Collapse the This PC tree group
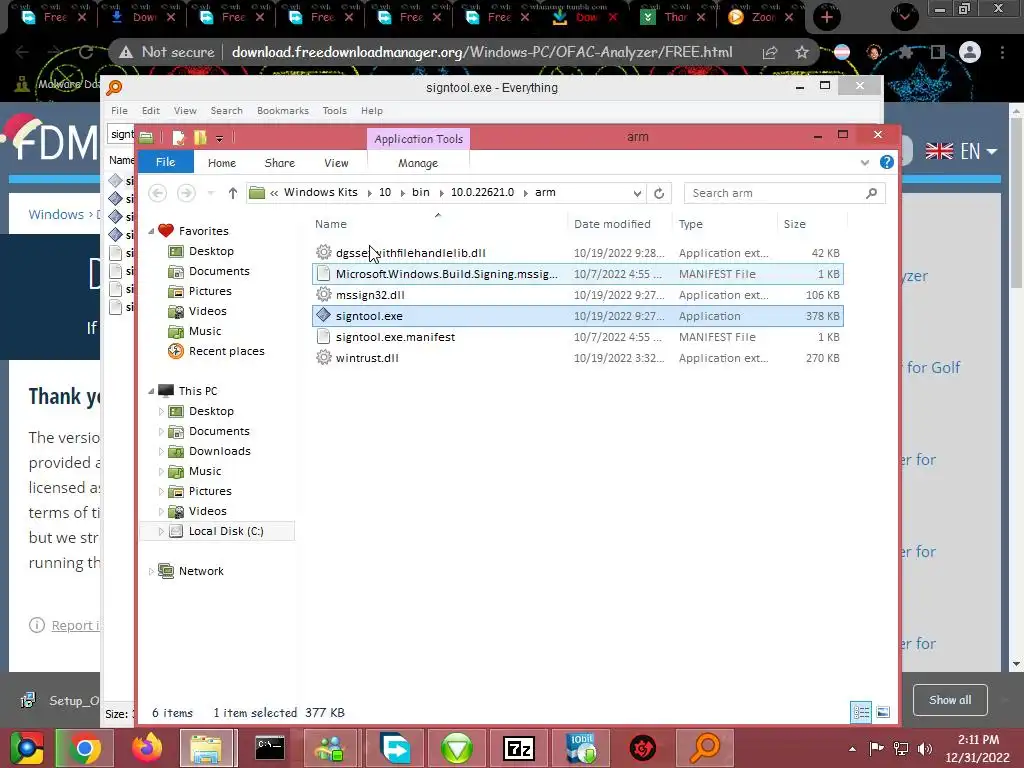This screenshot has width=1024, height=768. tap(152, 391)
